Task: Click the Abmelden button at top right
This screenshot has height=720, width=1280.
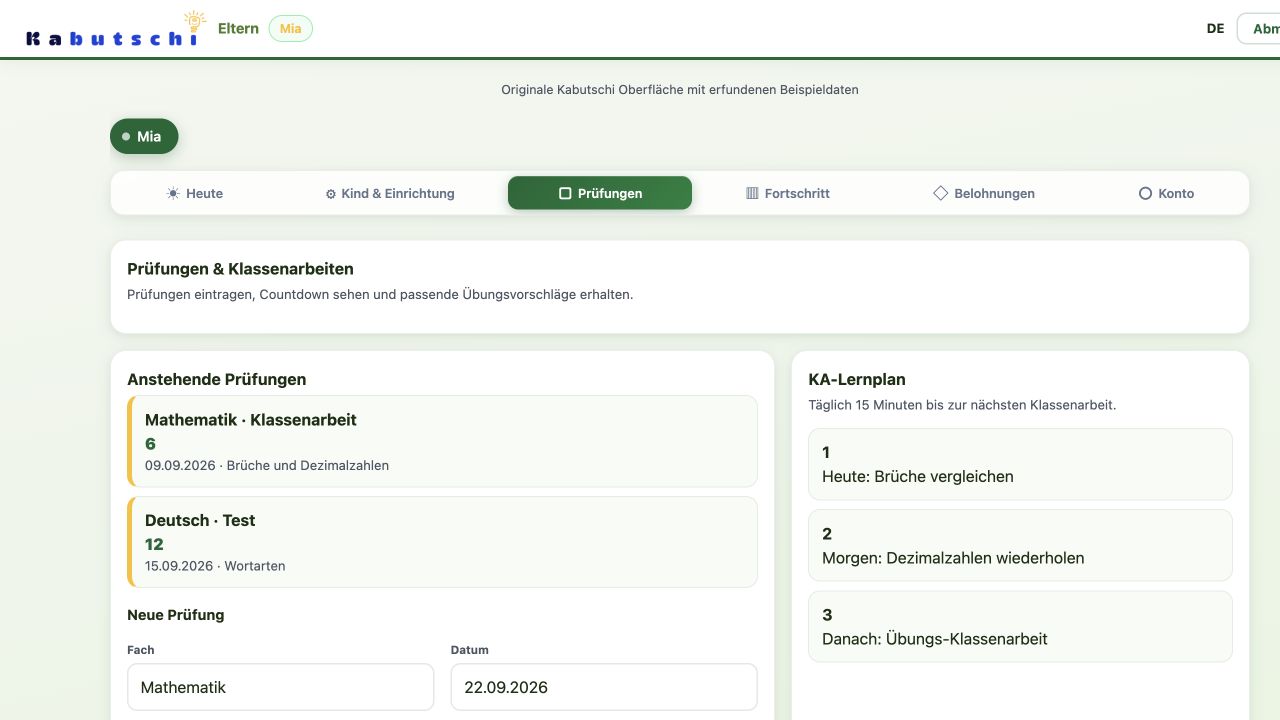Action: pos(1260,29)
